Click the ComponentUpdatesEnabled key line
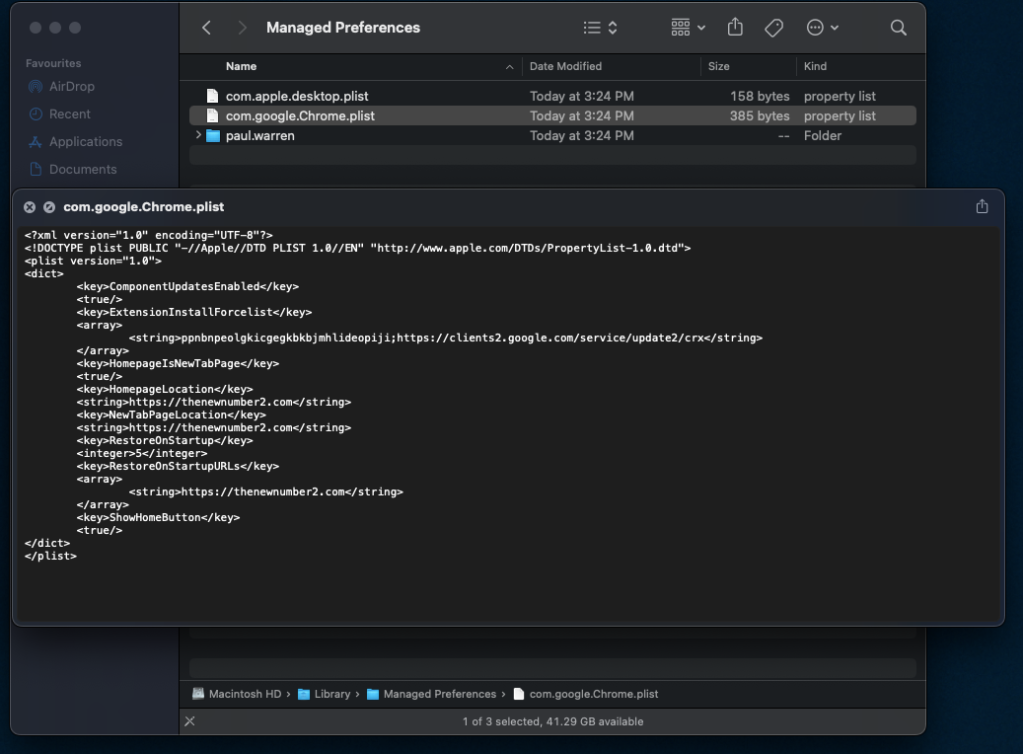This screenshot has height=754, width=1023. pyautogui.click(x=187, y=286)
